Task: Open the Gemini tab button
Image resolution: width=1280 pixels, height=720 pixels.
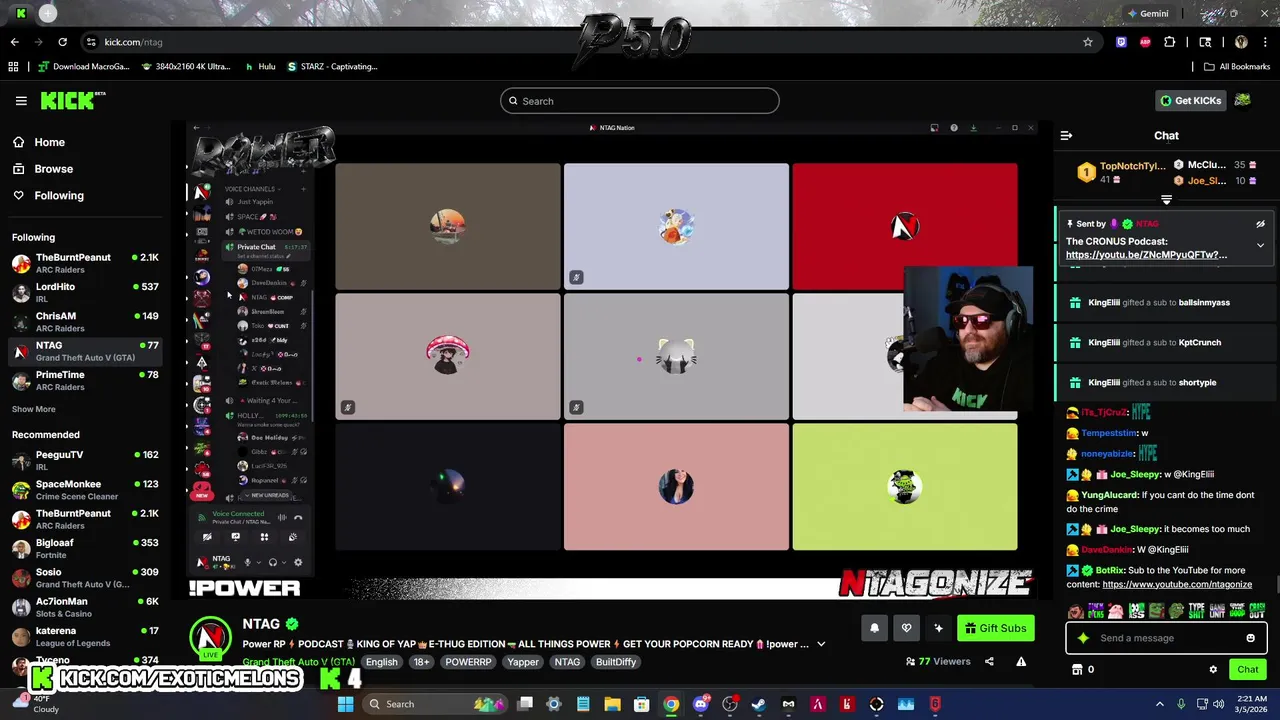Action: tap(1147, 14)
